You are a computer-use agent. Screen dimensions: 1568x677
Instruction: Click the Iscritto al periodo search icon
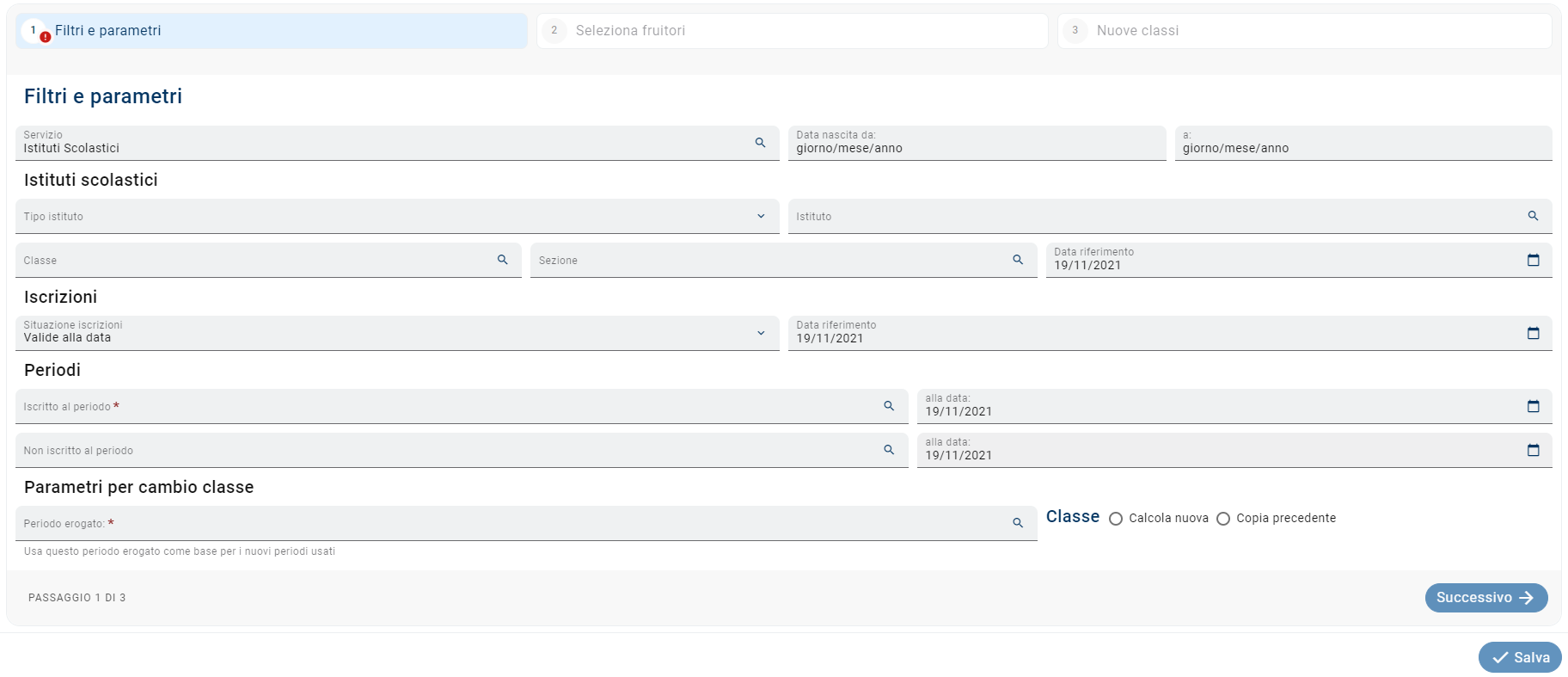click(889, 406)
